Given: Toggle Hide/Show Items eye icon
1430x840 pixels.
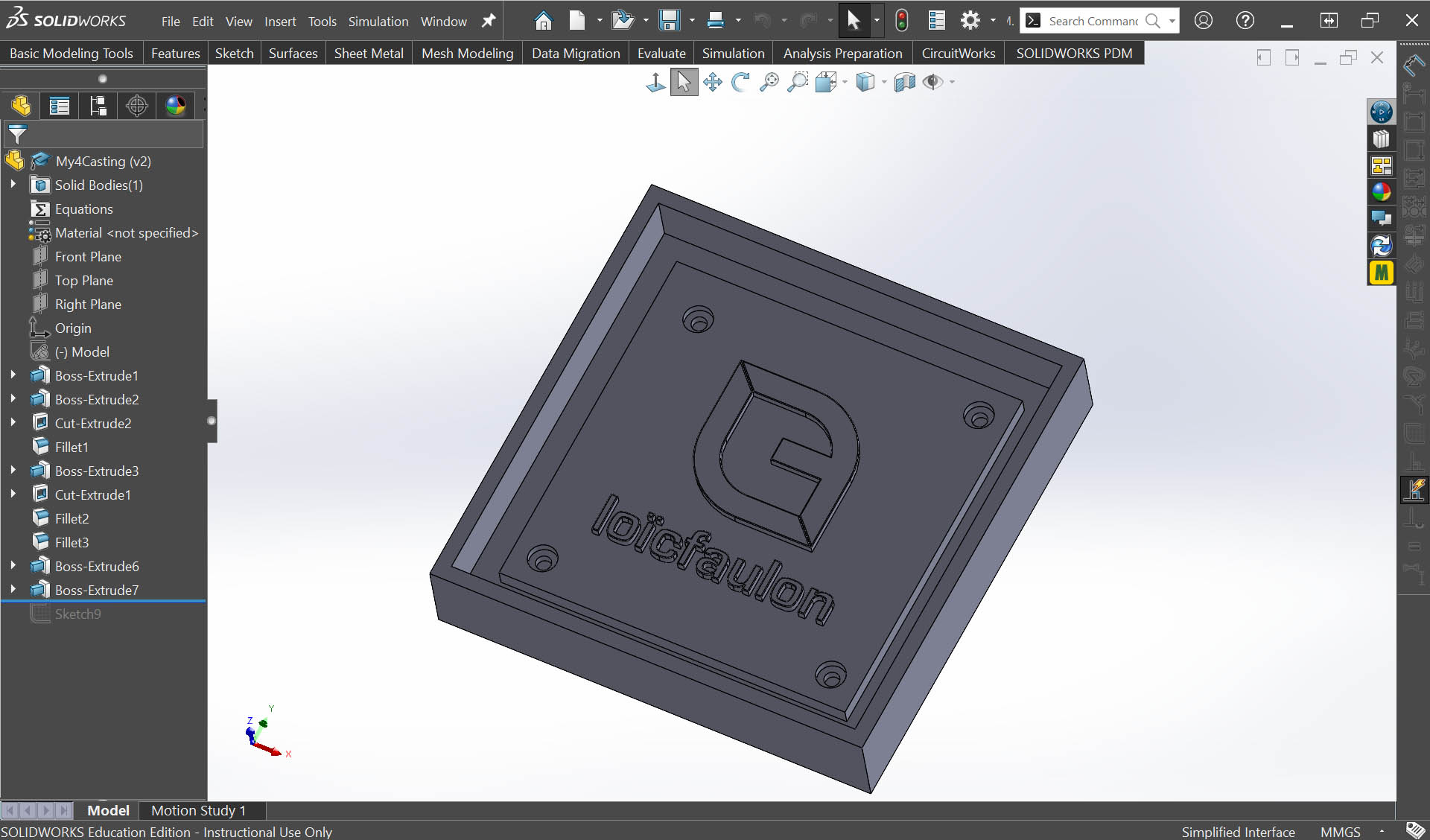Looking at the screenshot, I should pos(932,82).
